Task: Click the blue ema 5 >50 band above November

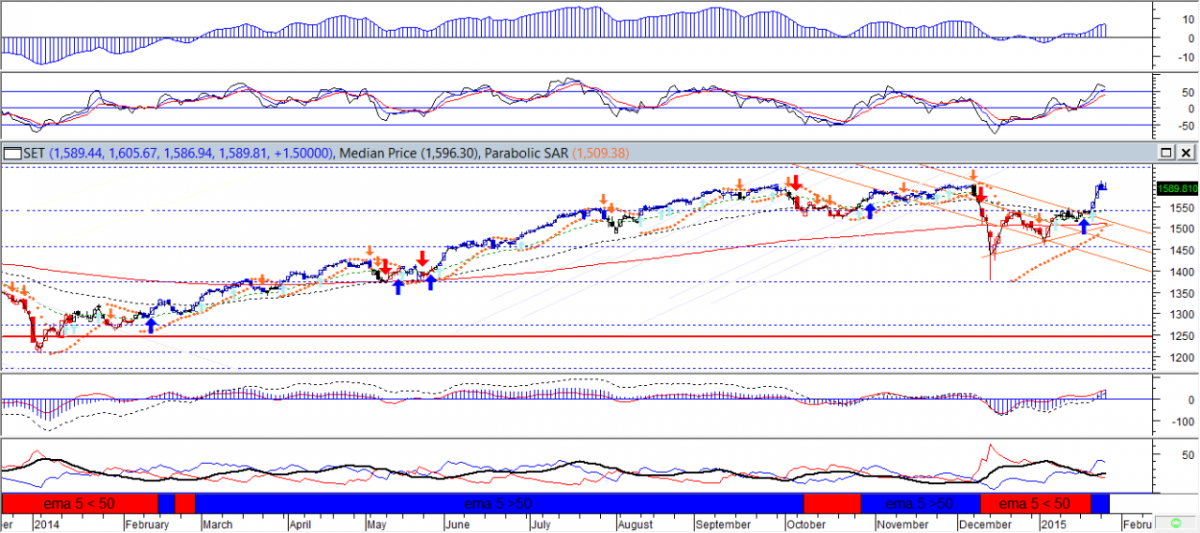Action: [x=920, y=503]
